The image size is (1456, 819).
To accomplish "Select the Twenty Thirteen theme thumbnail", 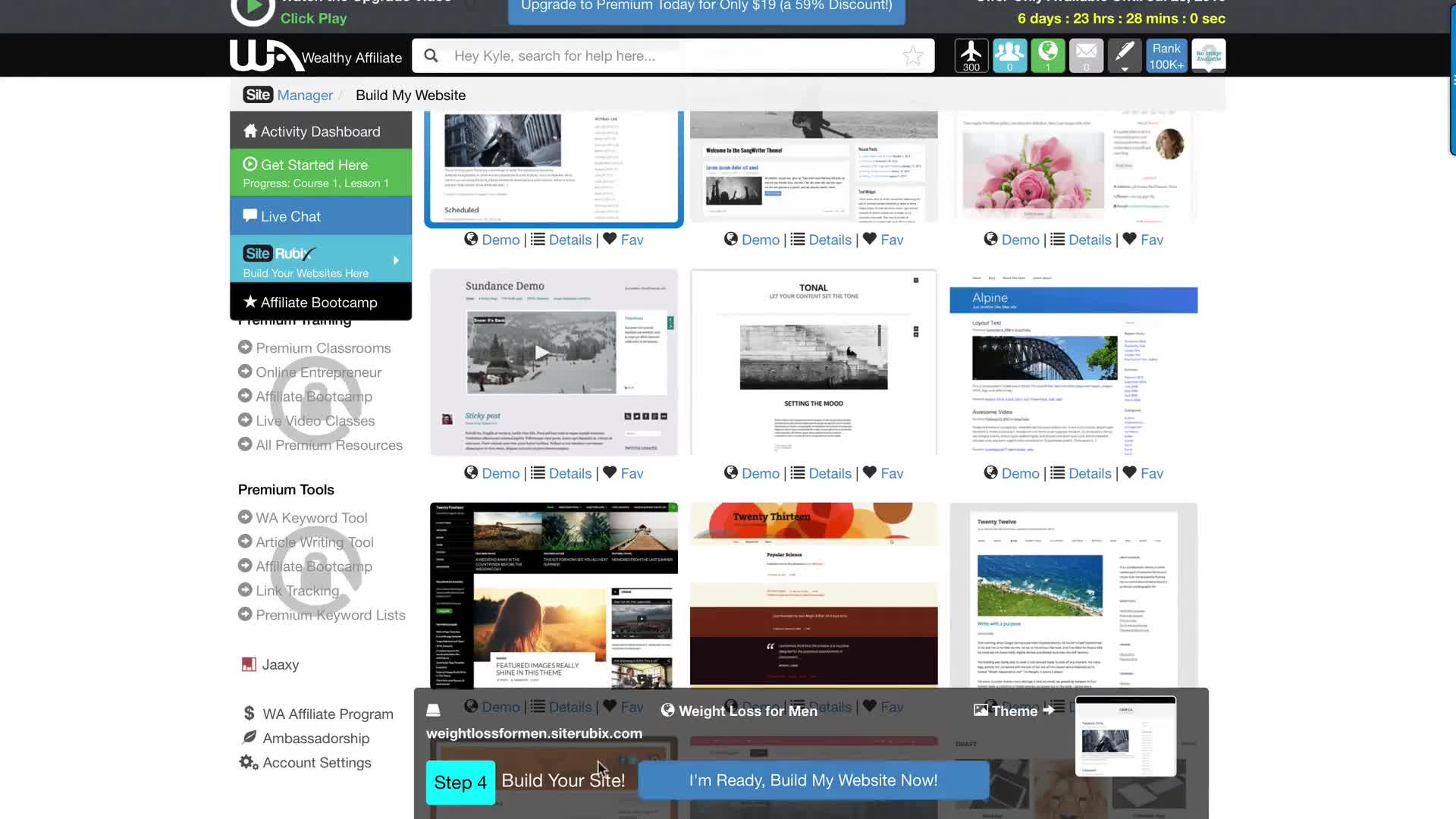I will (x=814, y=595).
